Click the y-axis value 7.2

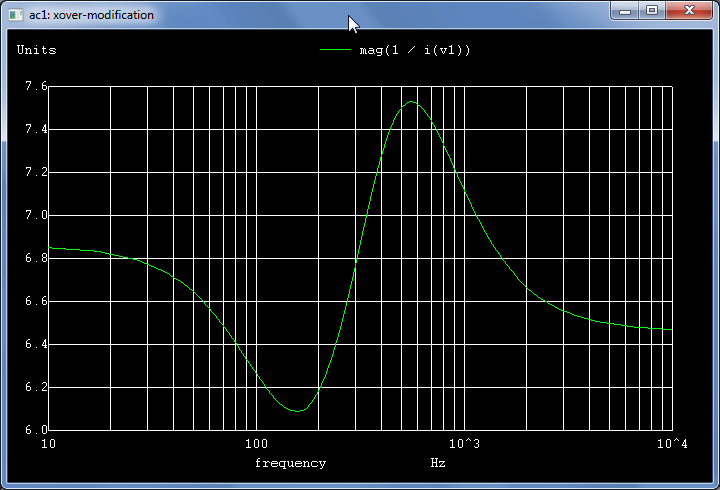(36, 172)
